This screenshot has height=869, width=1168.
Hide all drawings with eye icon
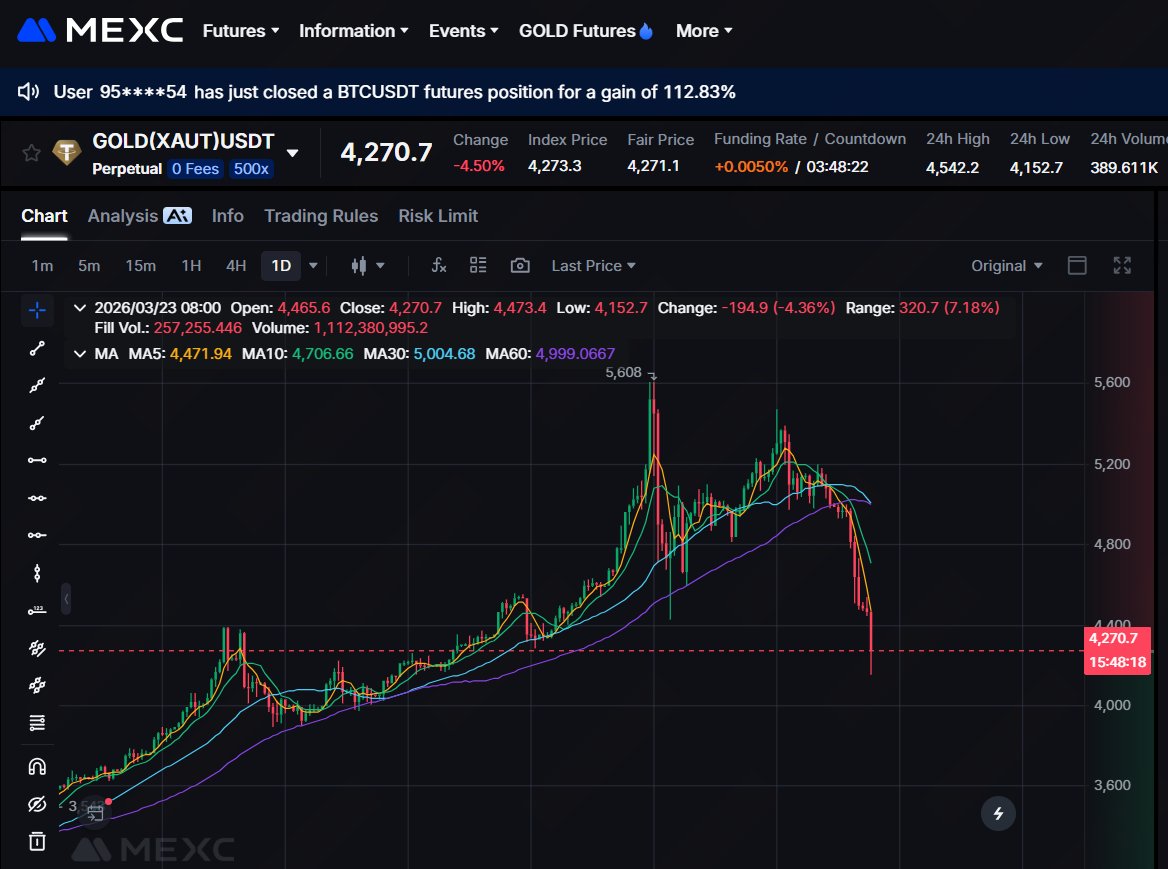click(x=37, y=804)
